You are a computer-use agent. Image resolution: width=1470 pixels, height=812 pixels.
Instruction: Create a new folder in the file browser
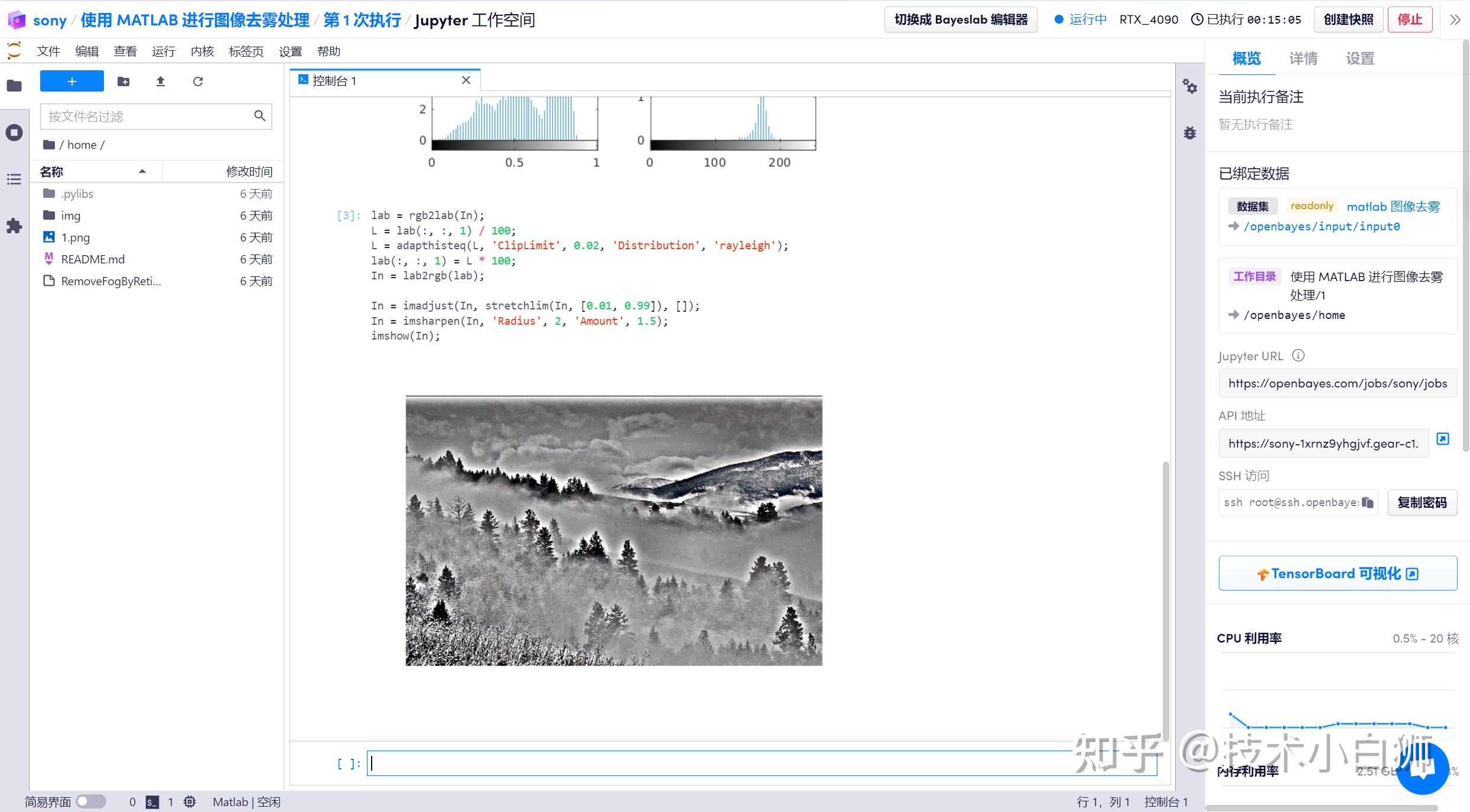(123, 81)
